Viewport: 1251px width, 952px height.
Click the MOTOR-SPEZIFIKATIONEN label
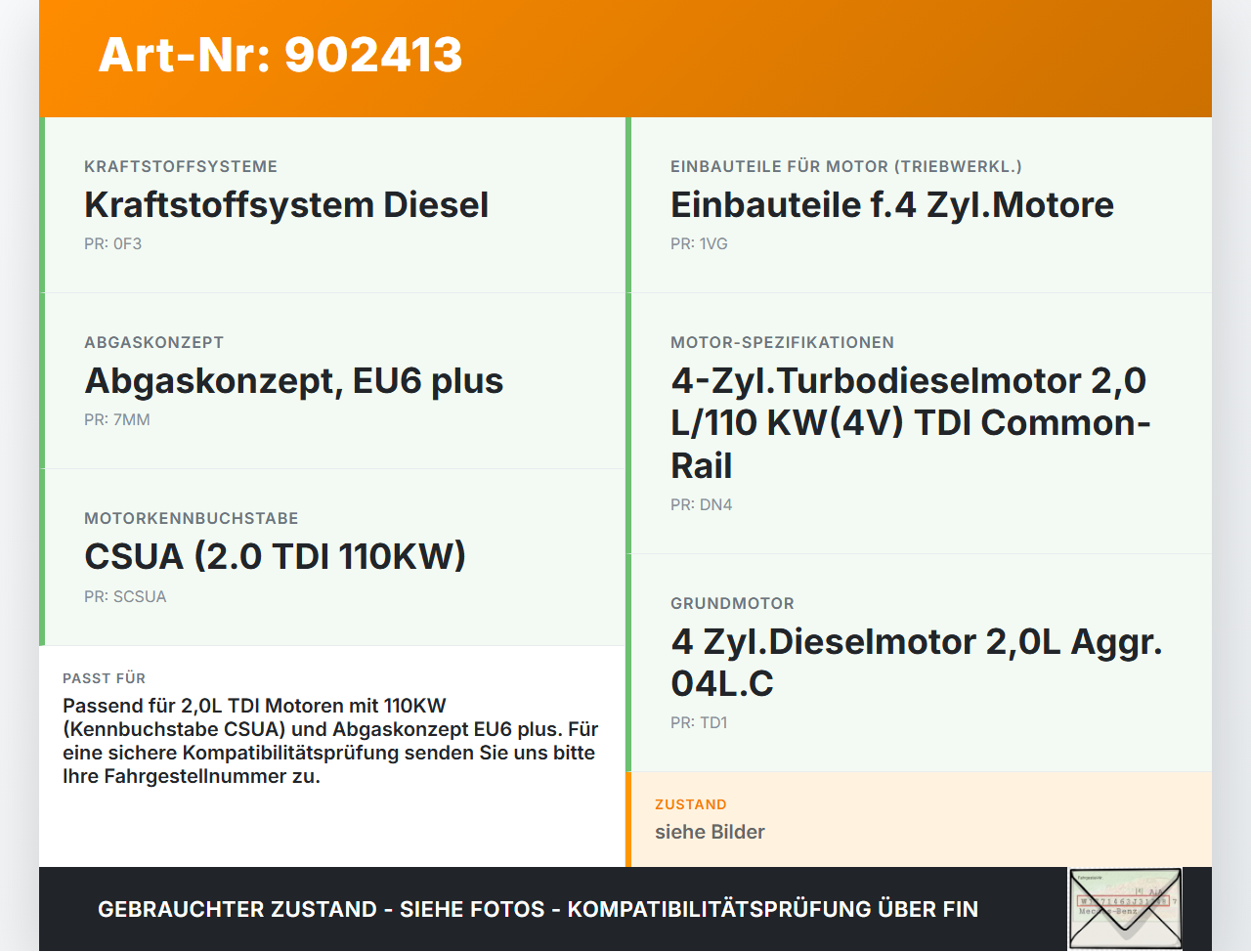coord(783,343)
